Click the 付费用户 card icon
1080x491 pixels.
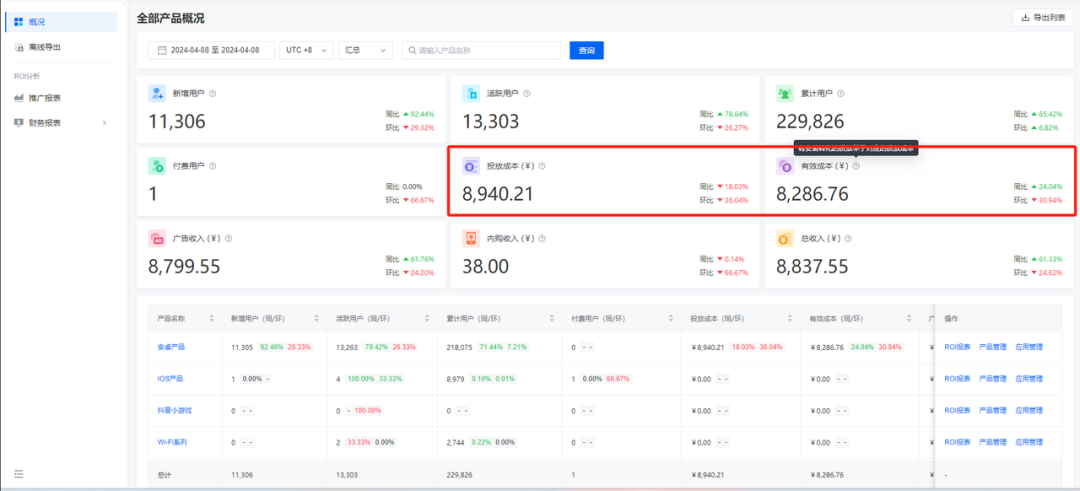tap(157, 166)
